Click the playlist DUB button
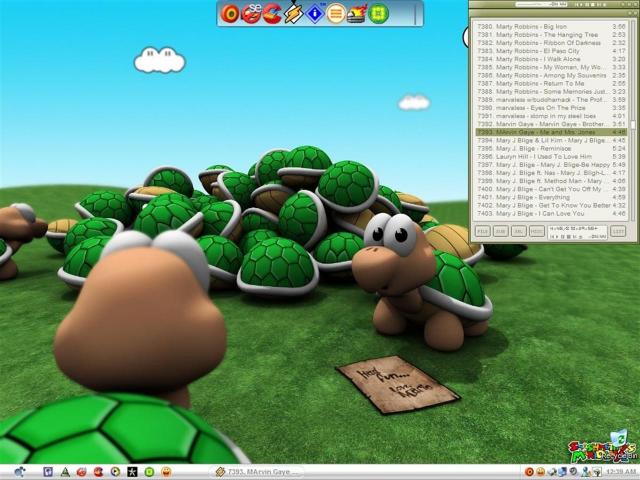The image size is (640, 480). pos(500,231)
